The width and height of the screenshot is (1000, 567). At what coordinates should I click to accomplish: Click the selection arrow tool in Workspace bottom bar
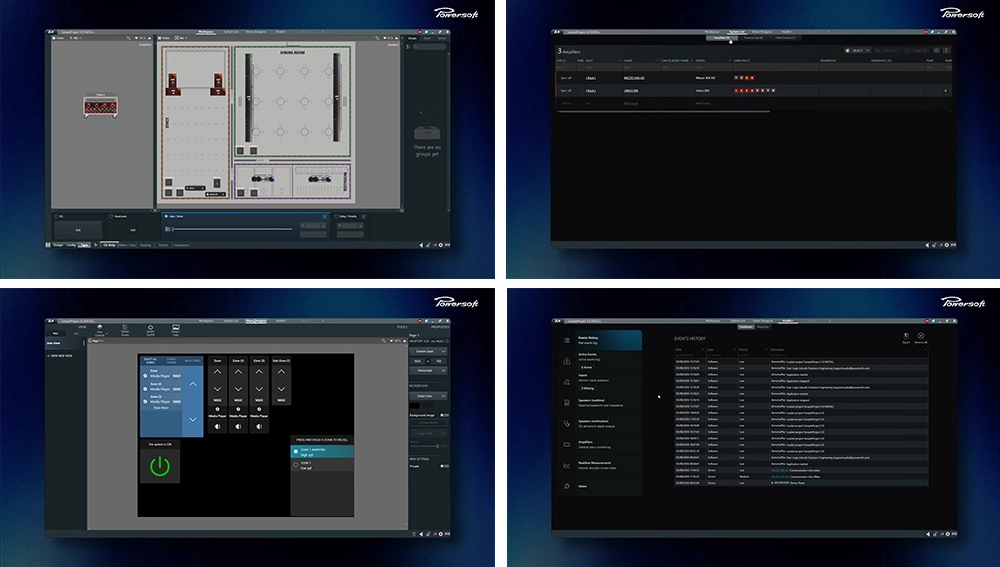click(96, 245)
